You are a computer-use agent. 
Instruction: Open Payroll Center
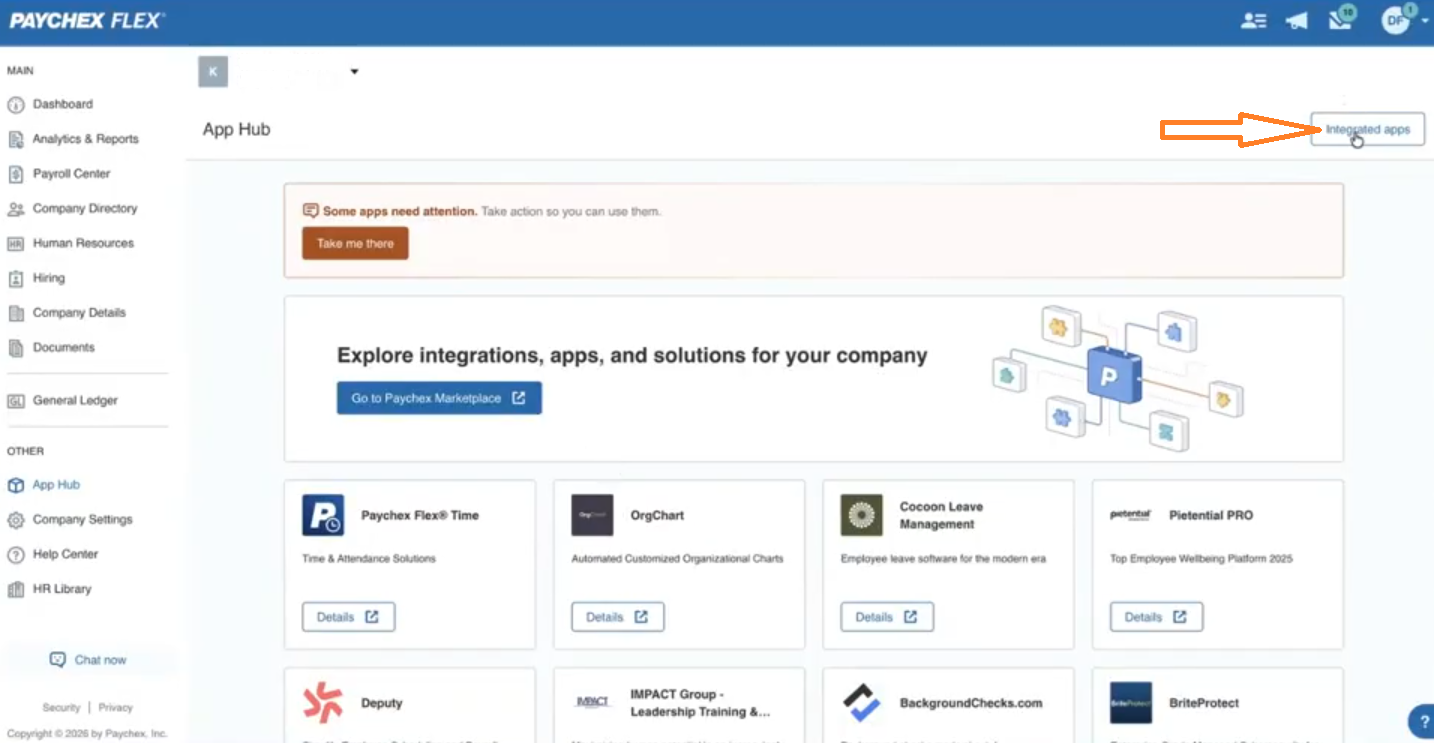[x=71, y=174]
